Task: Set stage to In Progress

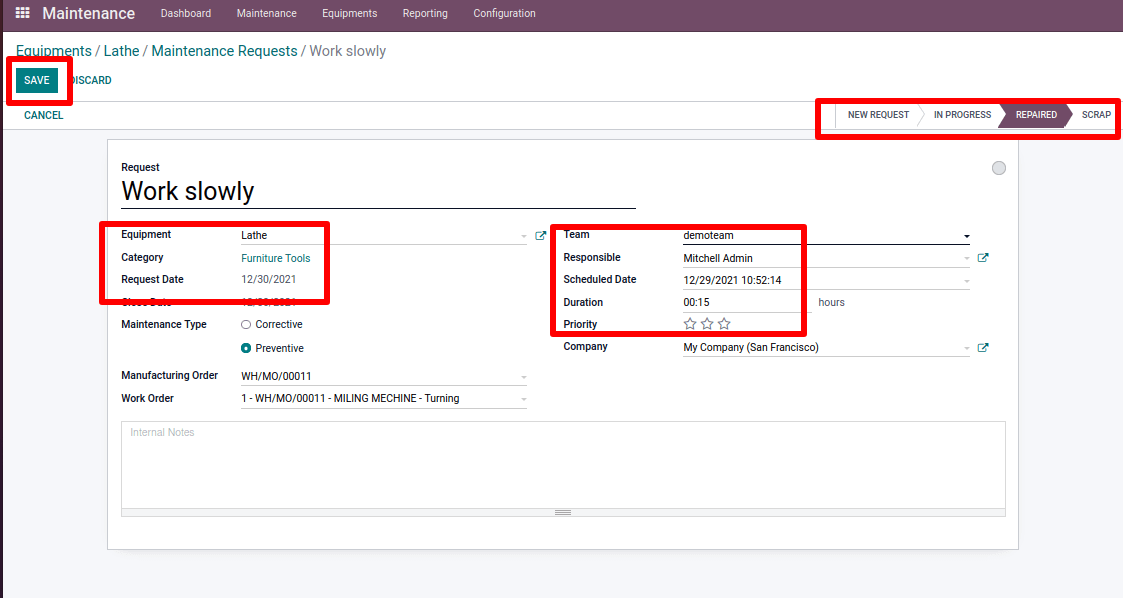Action: point(961,115)
